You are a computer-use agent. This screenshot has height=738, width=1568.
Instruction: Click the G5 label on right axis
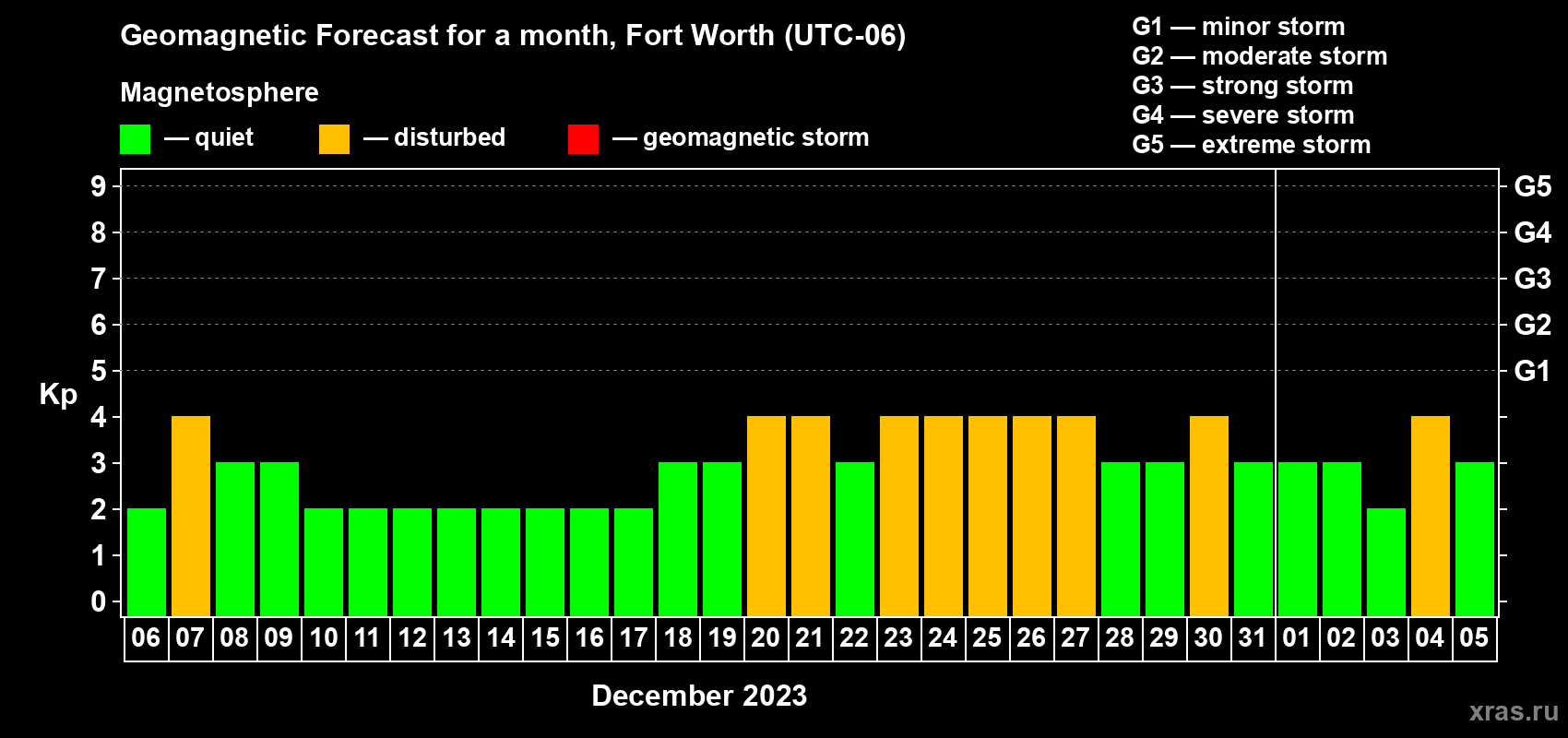point(1532,186)
